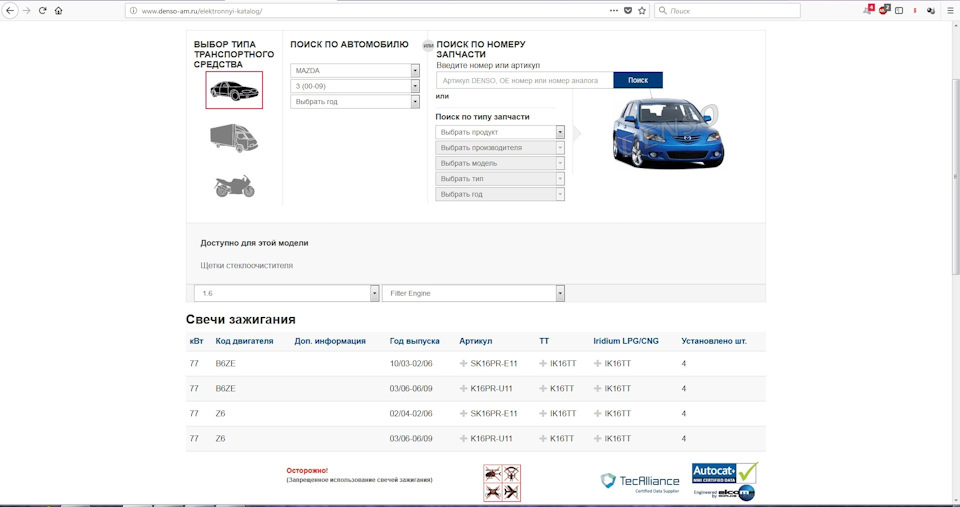Screen dimensions: 960x507
Task: Click the 'Iridium LPG/CNG' column header
Action: pyautogui.click(x=626, y=341)
